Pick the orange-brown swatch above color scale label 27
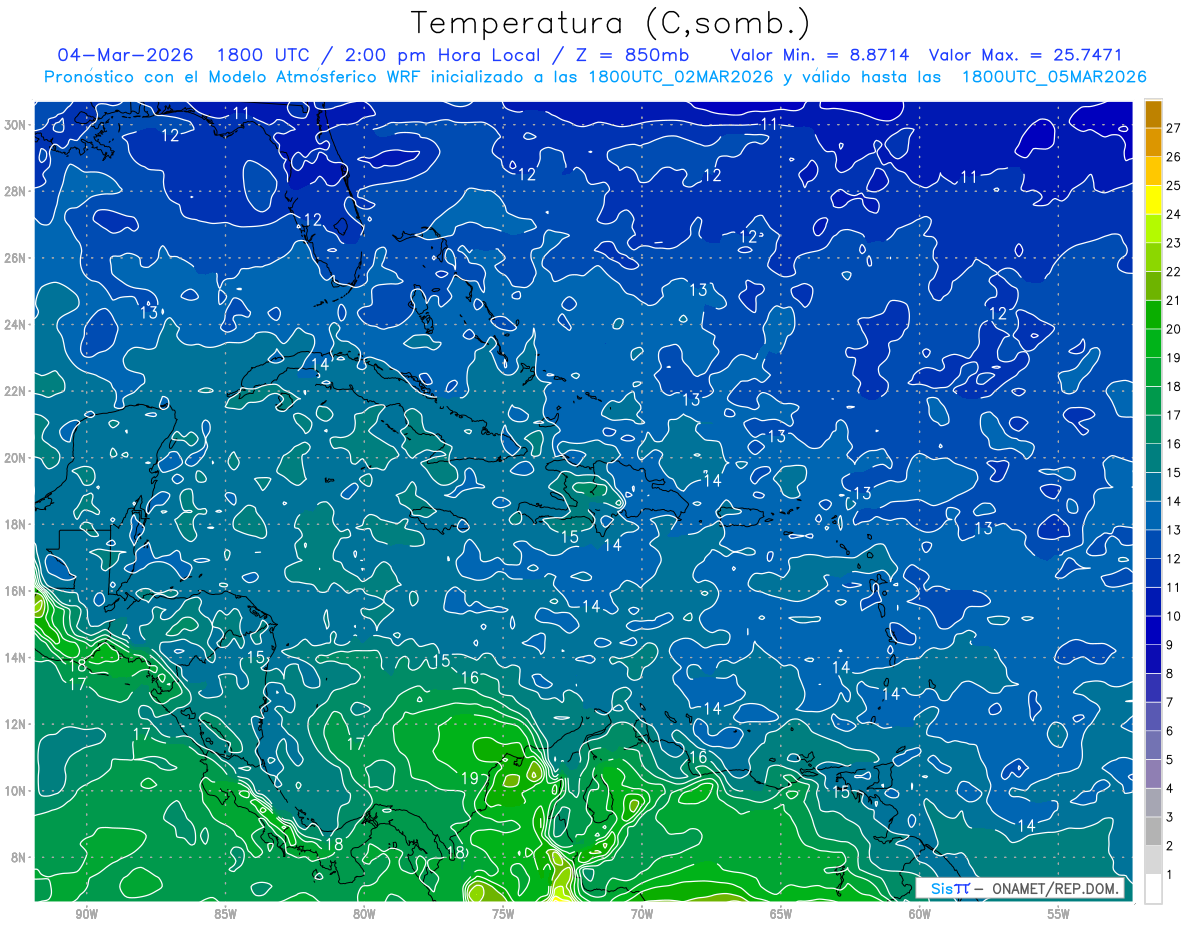The width and height of the screenshot is (1200, 927). tap(1153, 113)
